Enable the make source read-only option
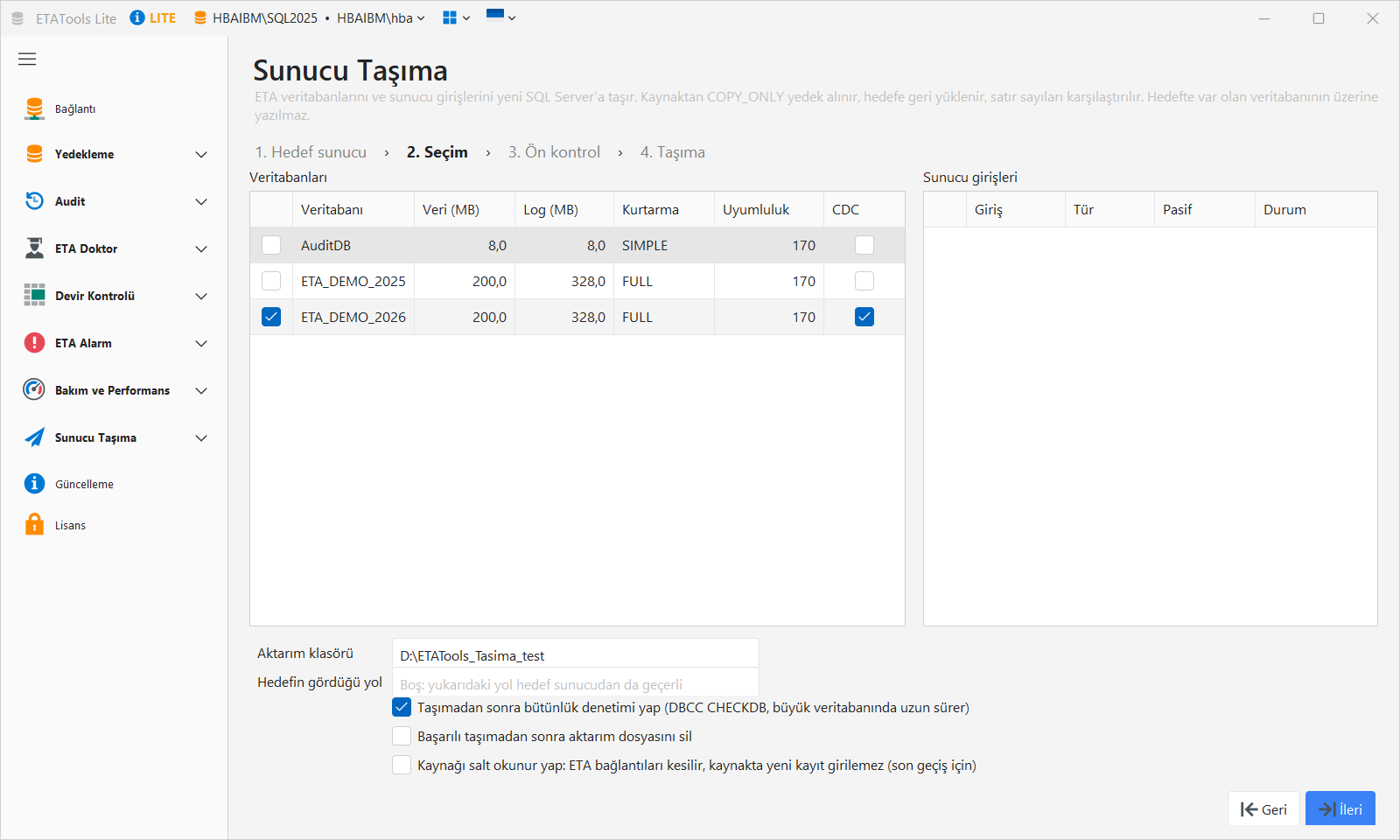This screenshot has width=1400, height=840. pos(402,765)
